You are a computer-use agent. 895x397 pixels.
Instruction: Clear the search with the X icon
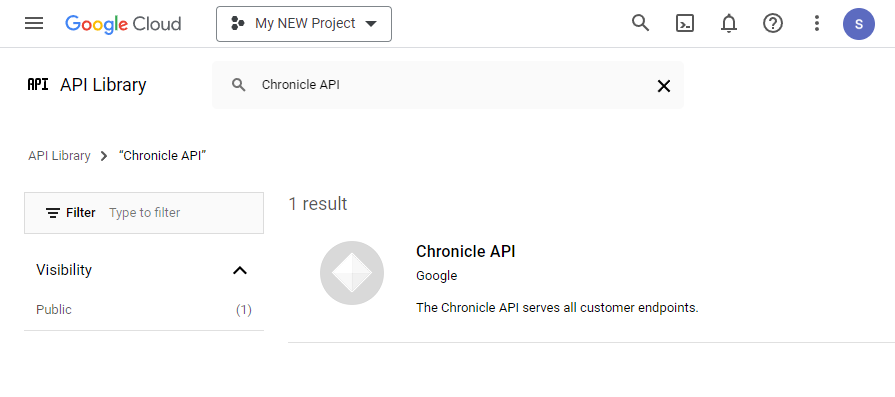(663, 86)
